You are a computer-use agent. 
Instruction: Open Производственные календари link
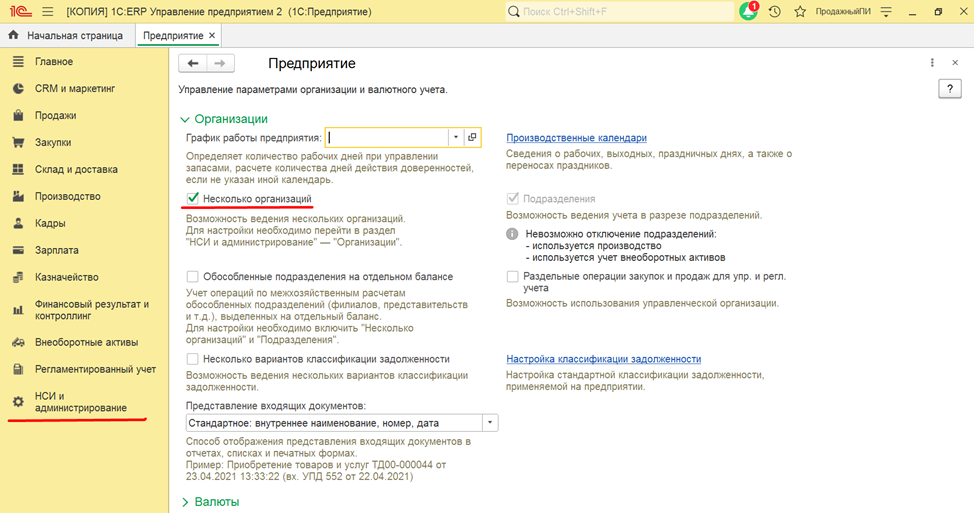pyautogui.click(x=576, y=138)
